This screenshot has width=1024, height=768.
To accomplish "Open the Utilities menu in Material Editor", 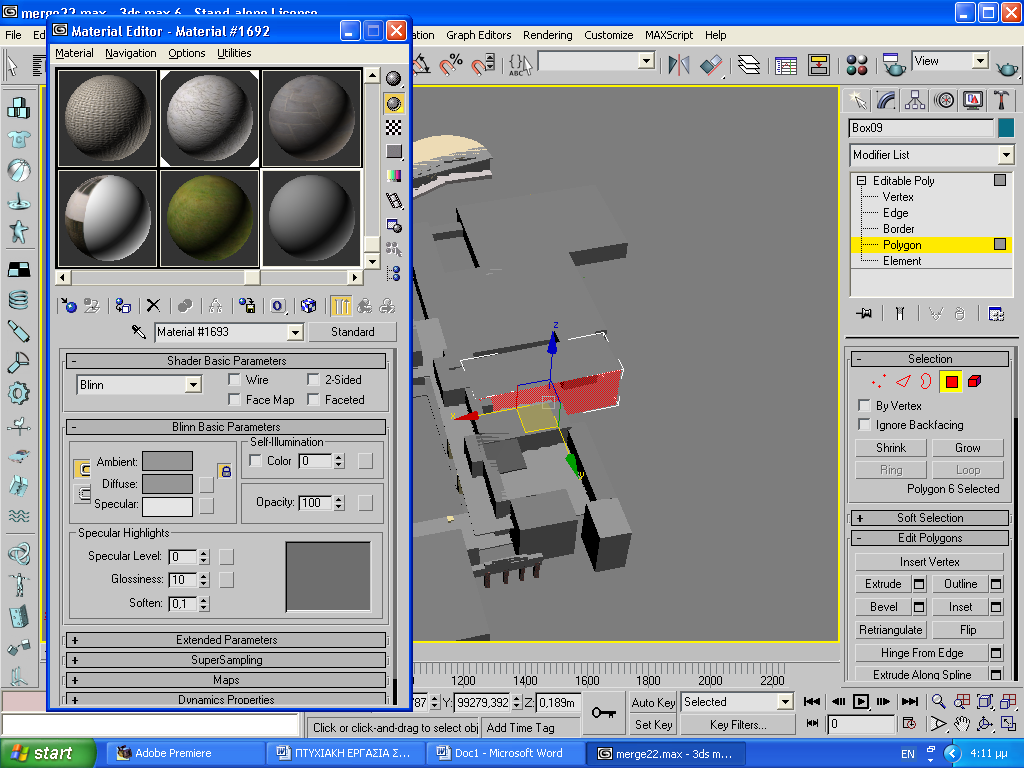I will [234, 53].
